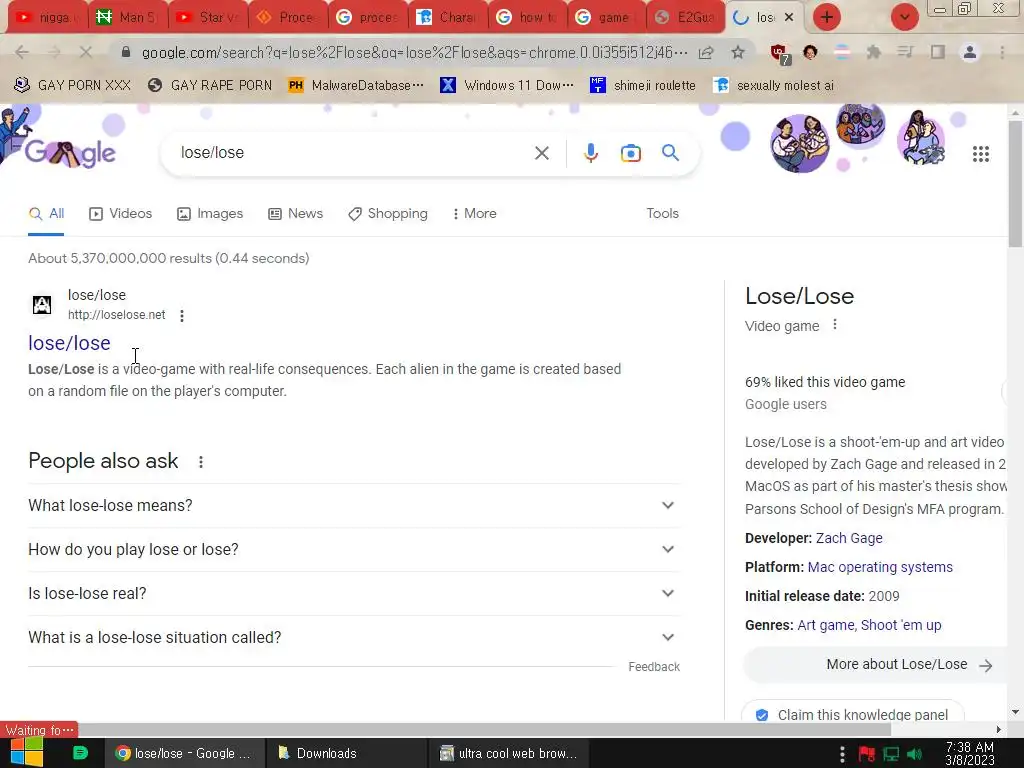Show hidden tray icons menu
Viewport: 1024px width, 768px height.
[842, 754]
